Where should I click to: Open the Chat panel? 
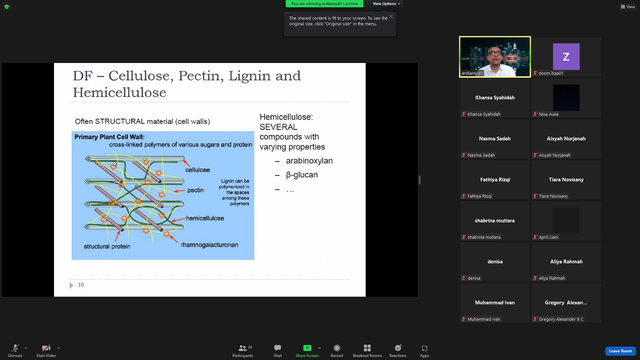[278, 350]
